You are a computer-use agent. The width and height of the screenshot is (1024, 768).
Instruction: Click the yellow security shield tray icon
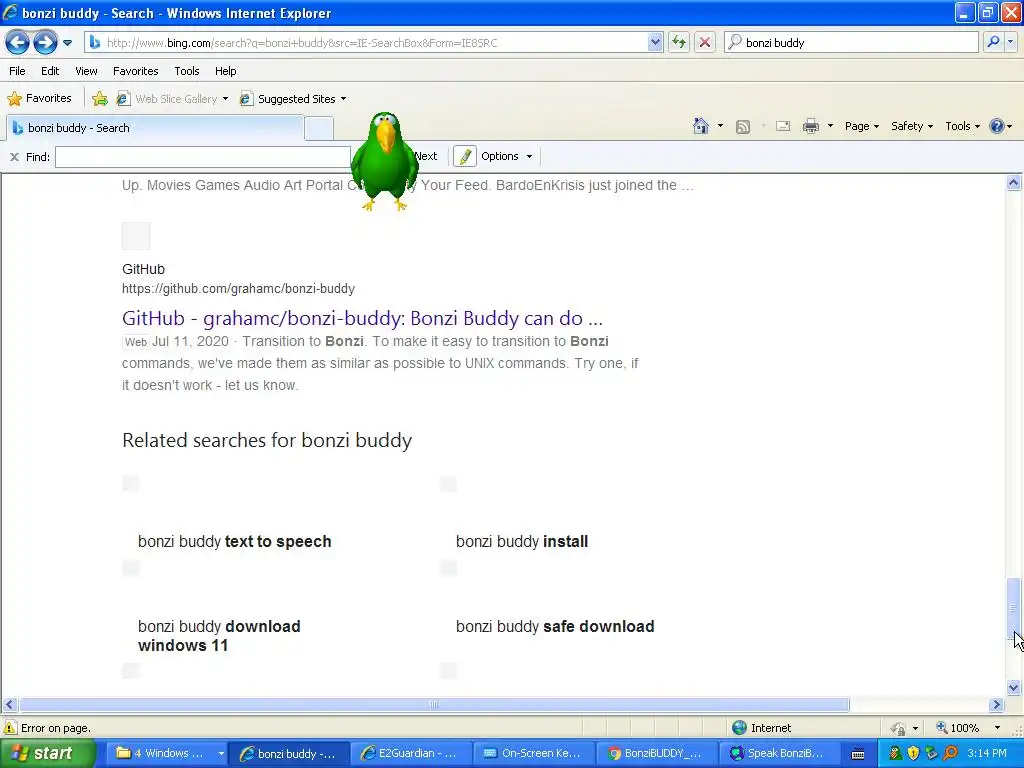913,754
